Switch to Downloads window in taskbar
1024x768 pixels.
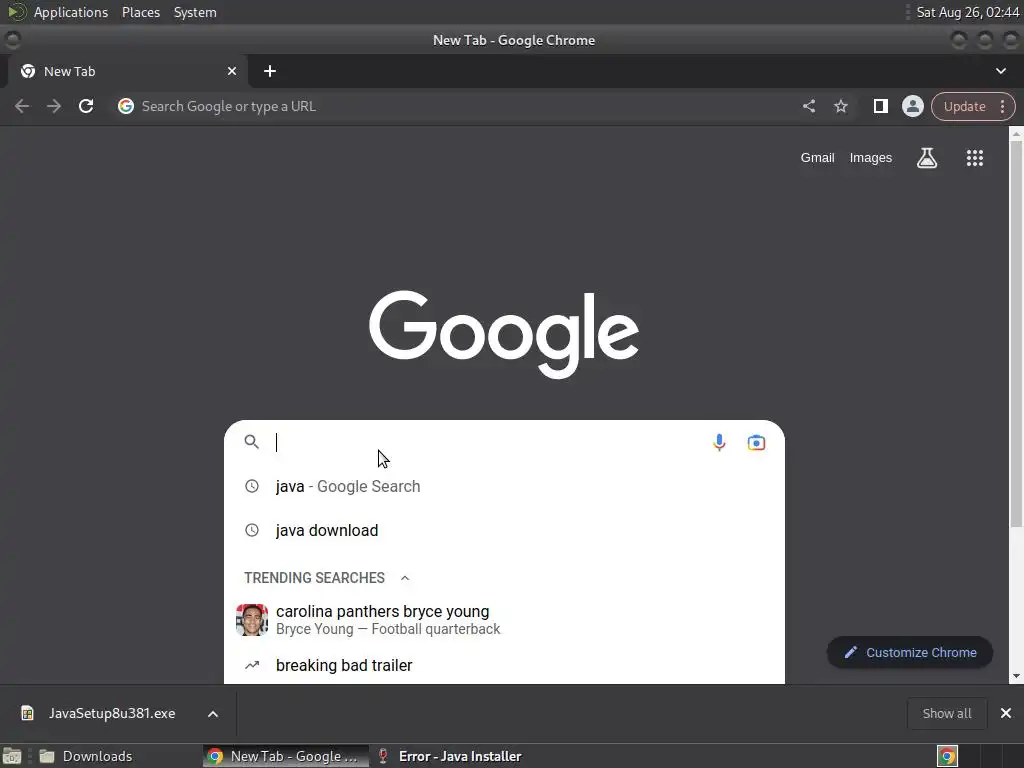pos(97,756)
